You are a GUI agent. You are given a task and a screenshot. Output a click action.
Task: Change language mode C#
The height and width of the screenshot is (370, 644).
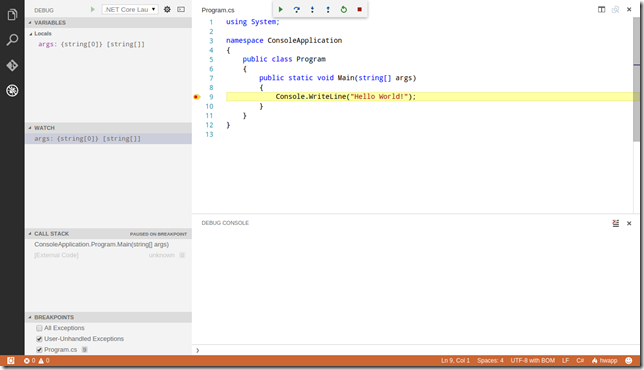(x=580, y=361)
